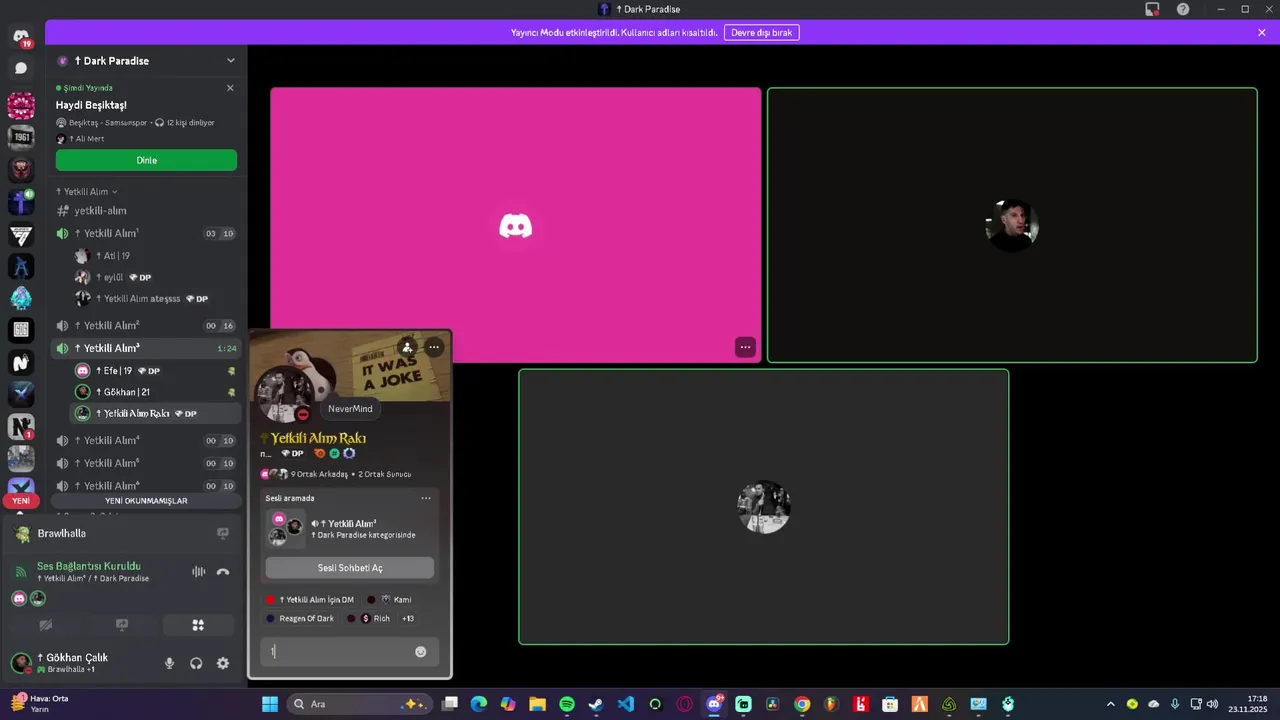Screen dimensions: 1280x720
Task: Click the 9 Ortak Arkadaş link
Action: tap(319, 474)
